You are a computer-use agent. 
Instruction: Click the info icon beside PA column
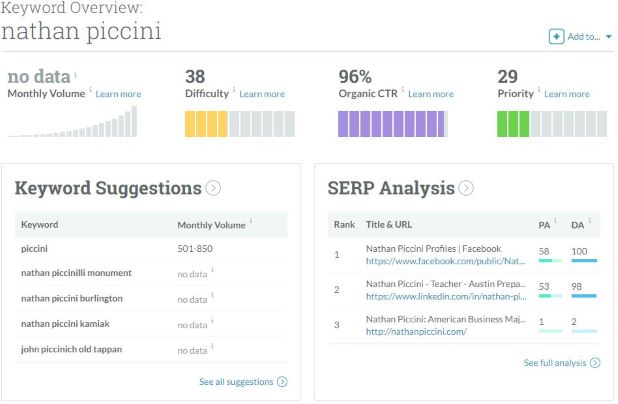point(555,220)
